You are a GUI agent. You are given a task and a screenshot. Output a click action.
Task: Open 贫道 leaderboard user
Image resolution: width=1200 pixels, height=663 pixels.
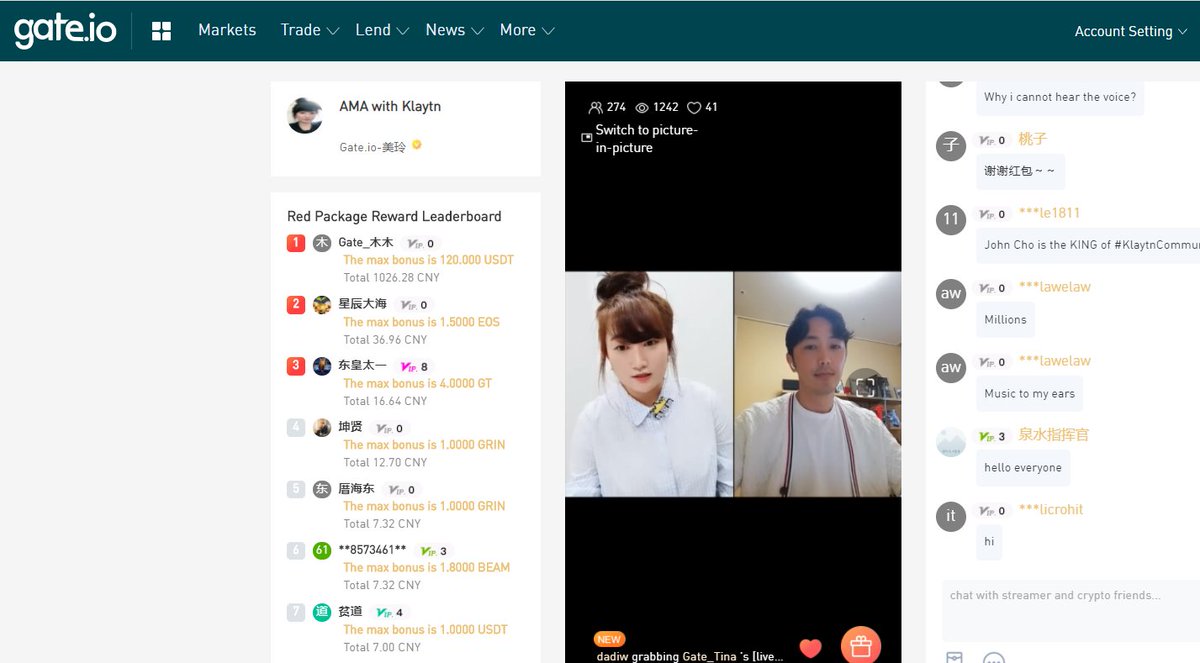(350, 612)
